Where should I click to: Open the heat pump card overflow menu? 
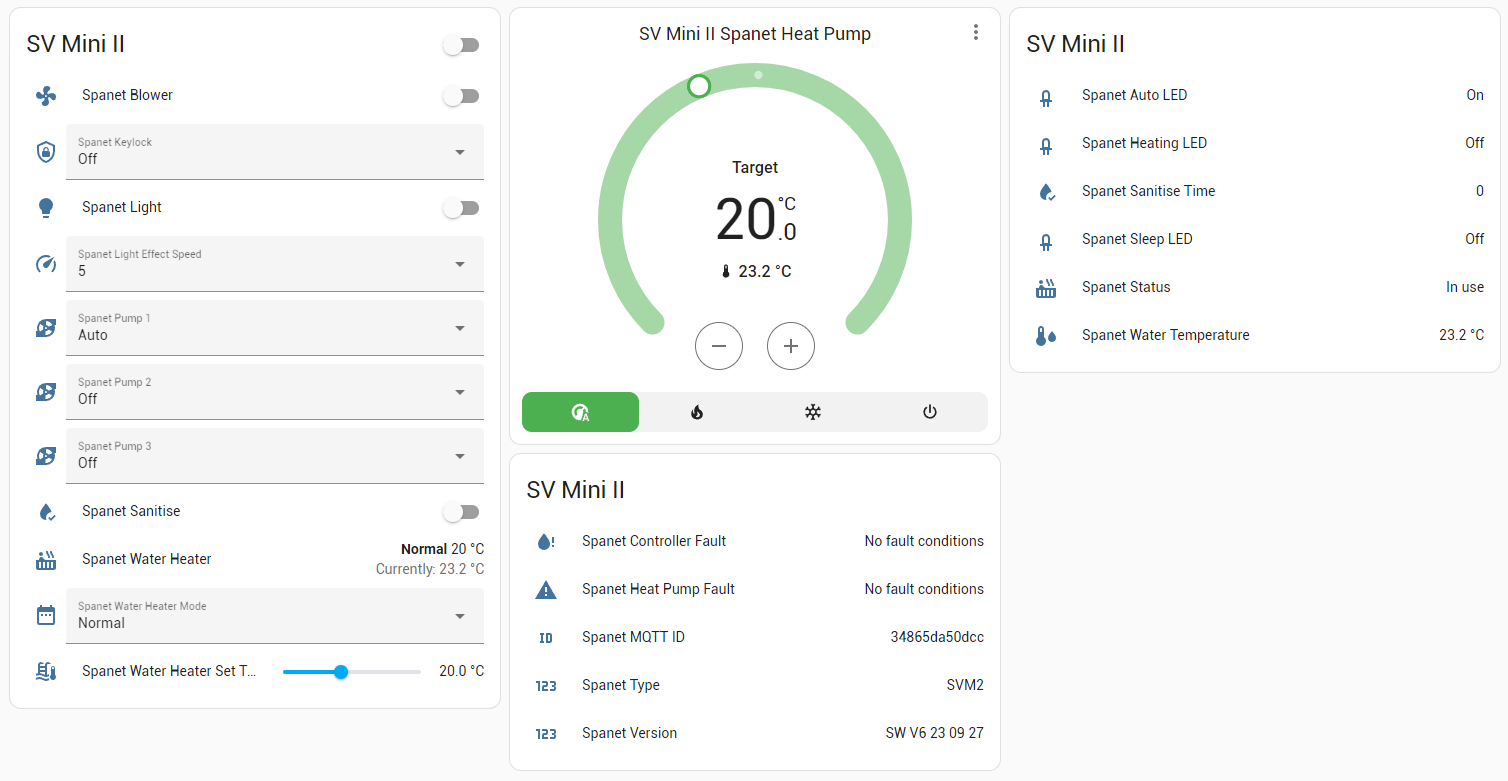tap(975, 32)
